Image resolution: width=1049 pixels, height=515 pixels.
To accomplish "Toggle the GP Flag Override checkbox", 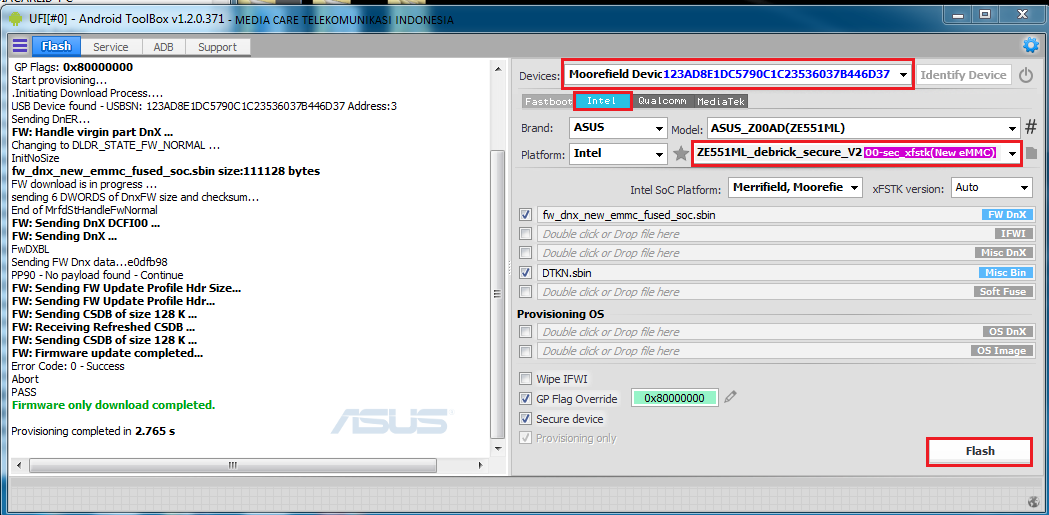I will tap(526, 399).
